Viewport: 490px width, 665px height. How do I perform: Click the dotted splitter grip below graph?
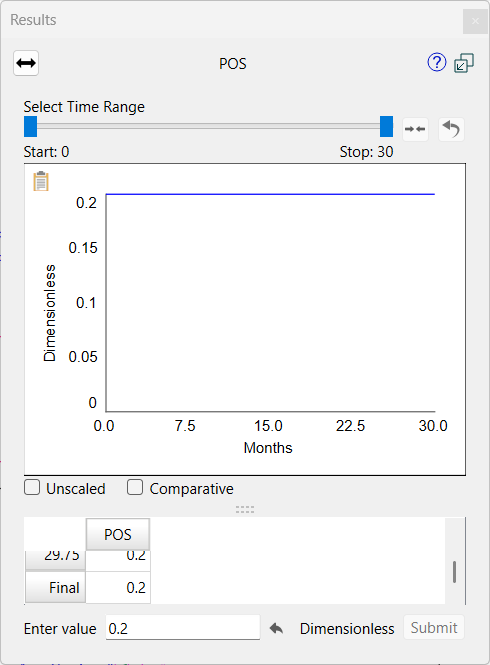tap(245, 509)
